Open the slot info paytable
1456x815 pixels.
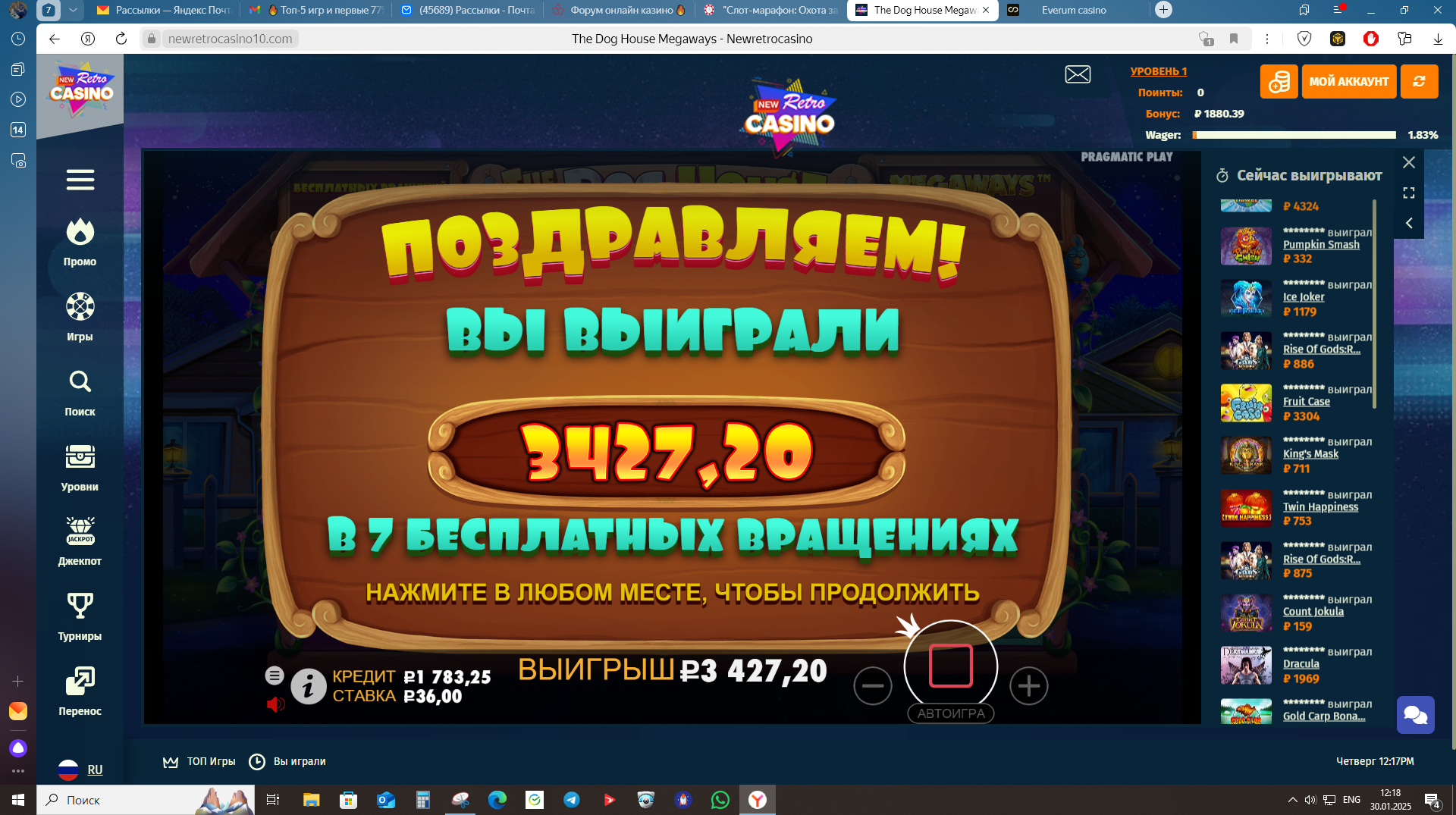(x=308, y=686)
